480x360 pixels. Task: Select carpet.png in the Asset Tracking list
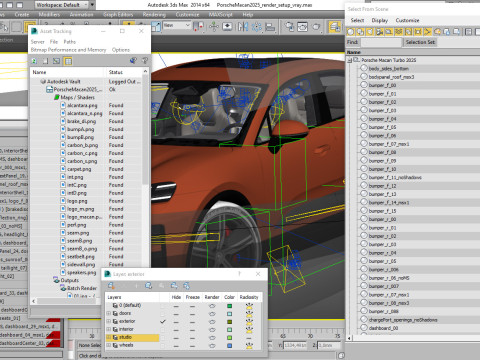click(x=79, y=169)
